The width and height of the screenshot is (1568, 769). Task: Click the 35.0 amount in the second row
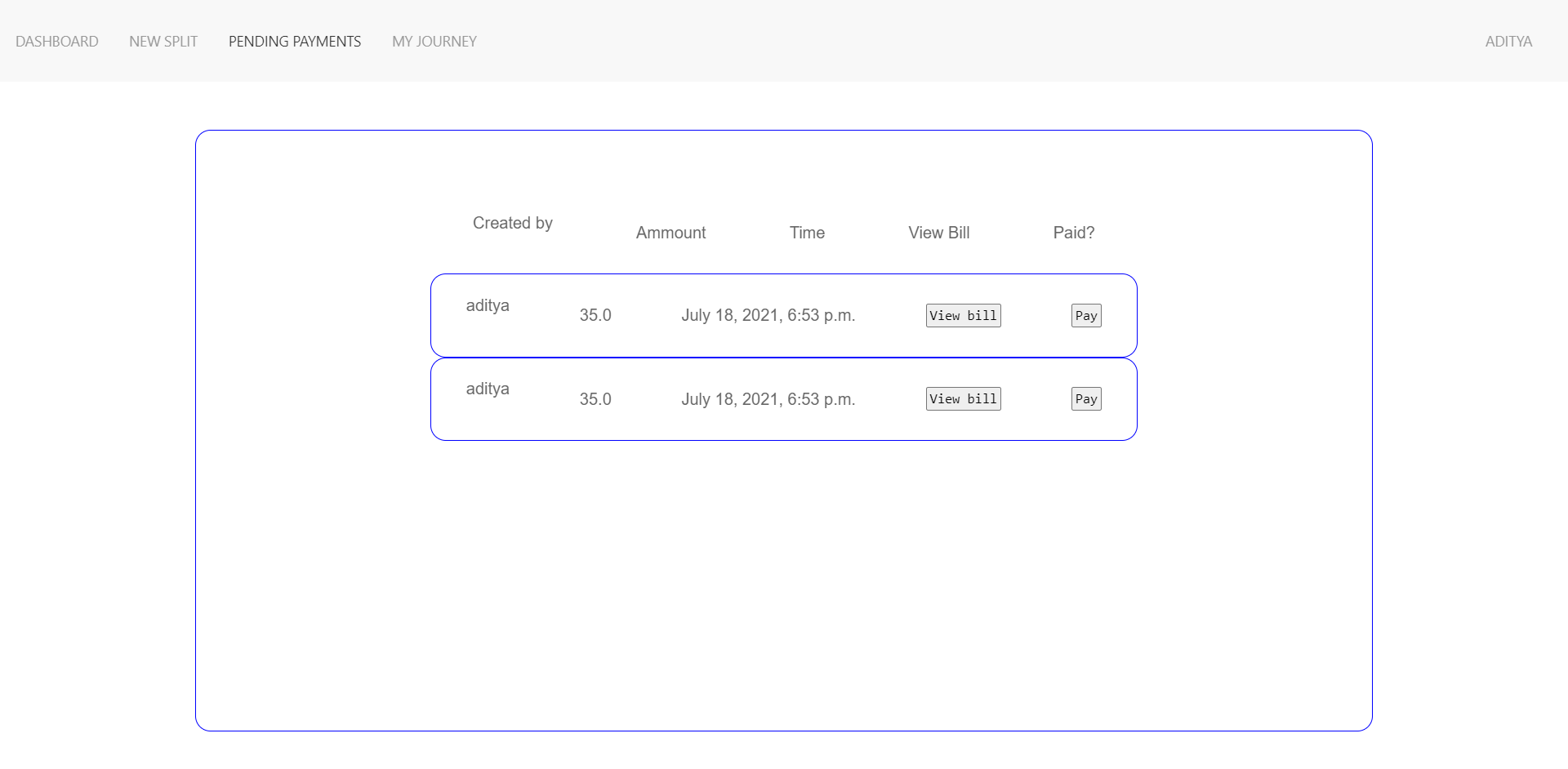pyautogui.click(x=595, y=399)
